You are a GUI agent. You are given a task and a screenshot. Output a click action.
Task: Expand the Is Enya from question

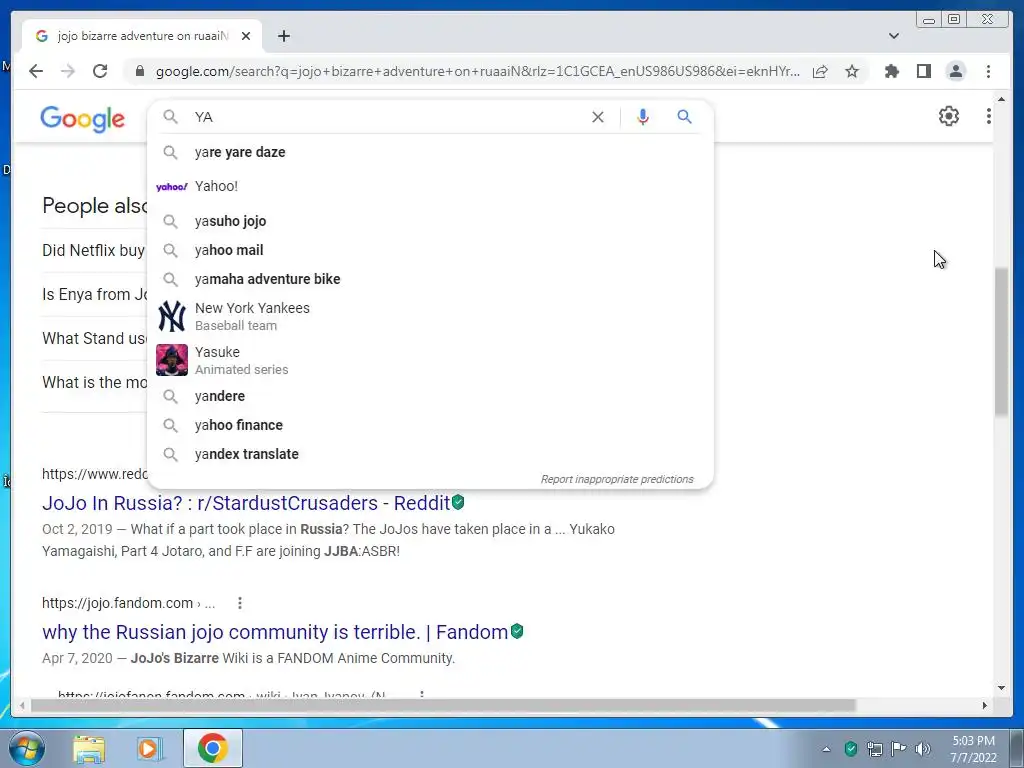(x=94, y=295)
